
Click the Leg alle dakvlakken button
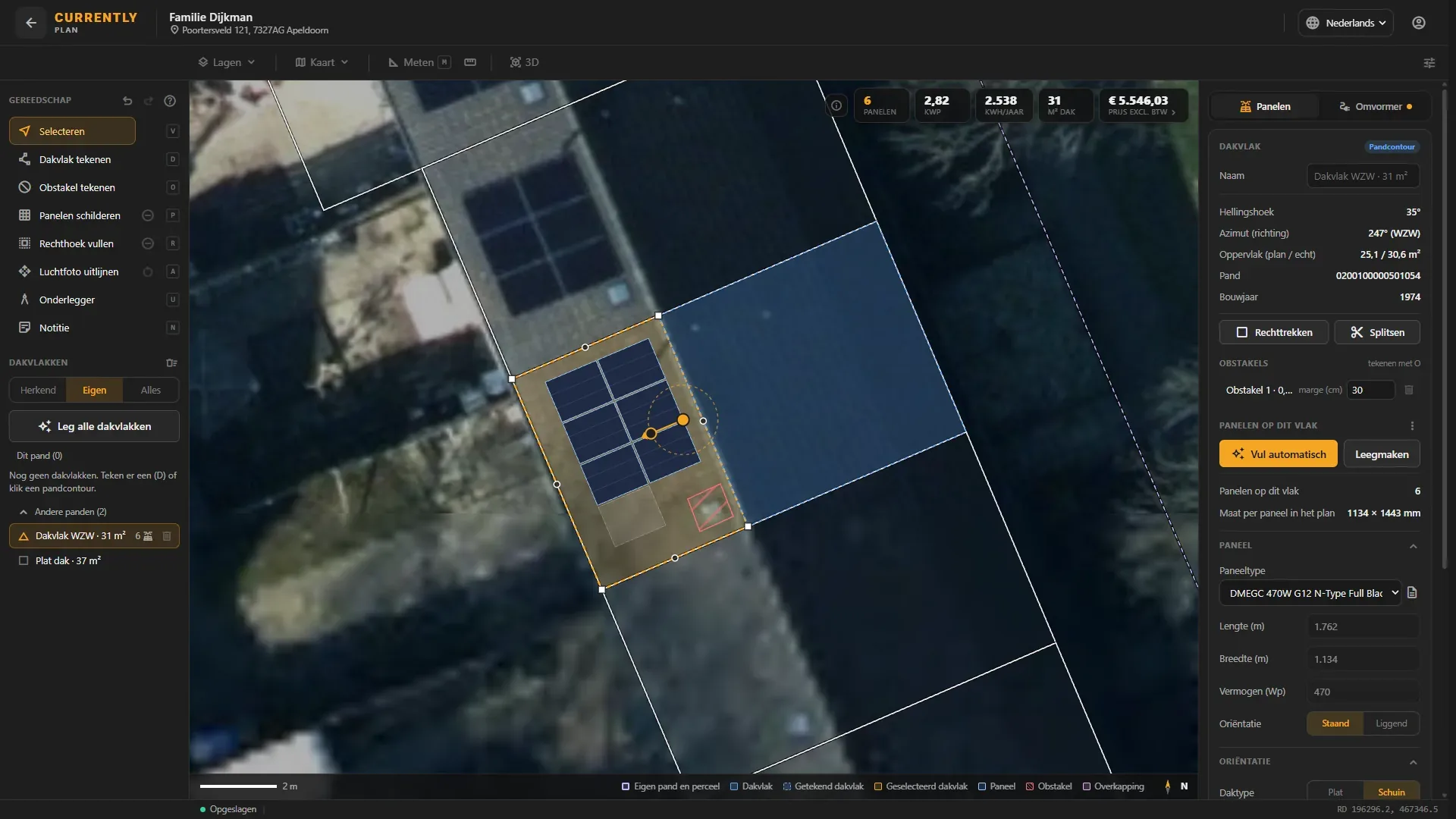[94, 426]
